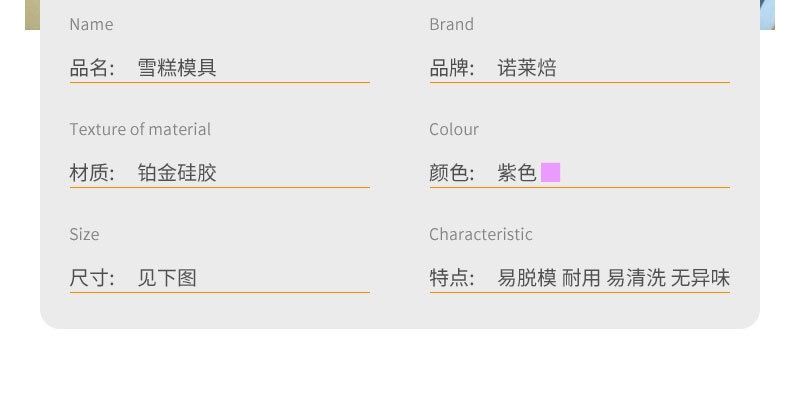Screen dimensions: 800x400
Task: Click the 尺寸: field label
Action: tap(93, 278)
